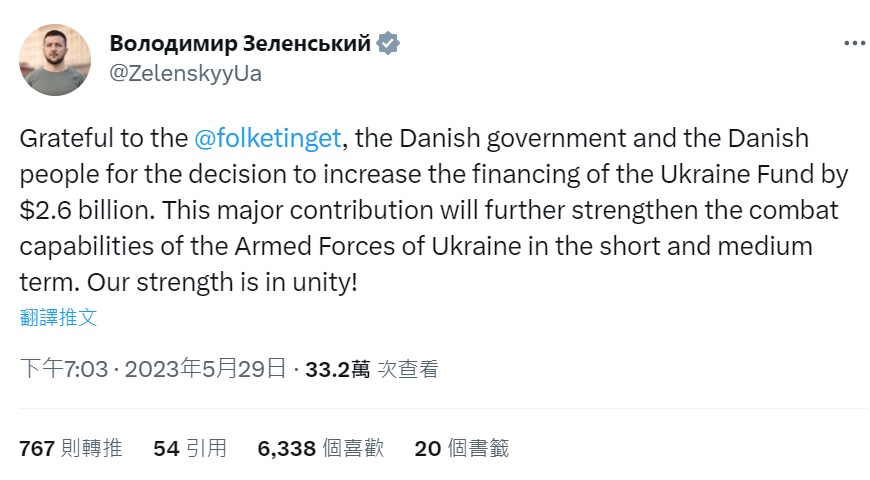
Task: Show the 6,338 個喜歡 likes list
Action: [x=320, y=448]
